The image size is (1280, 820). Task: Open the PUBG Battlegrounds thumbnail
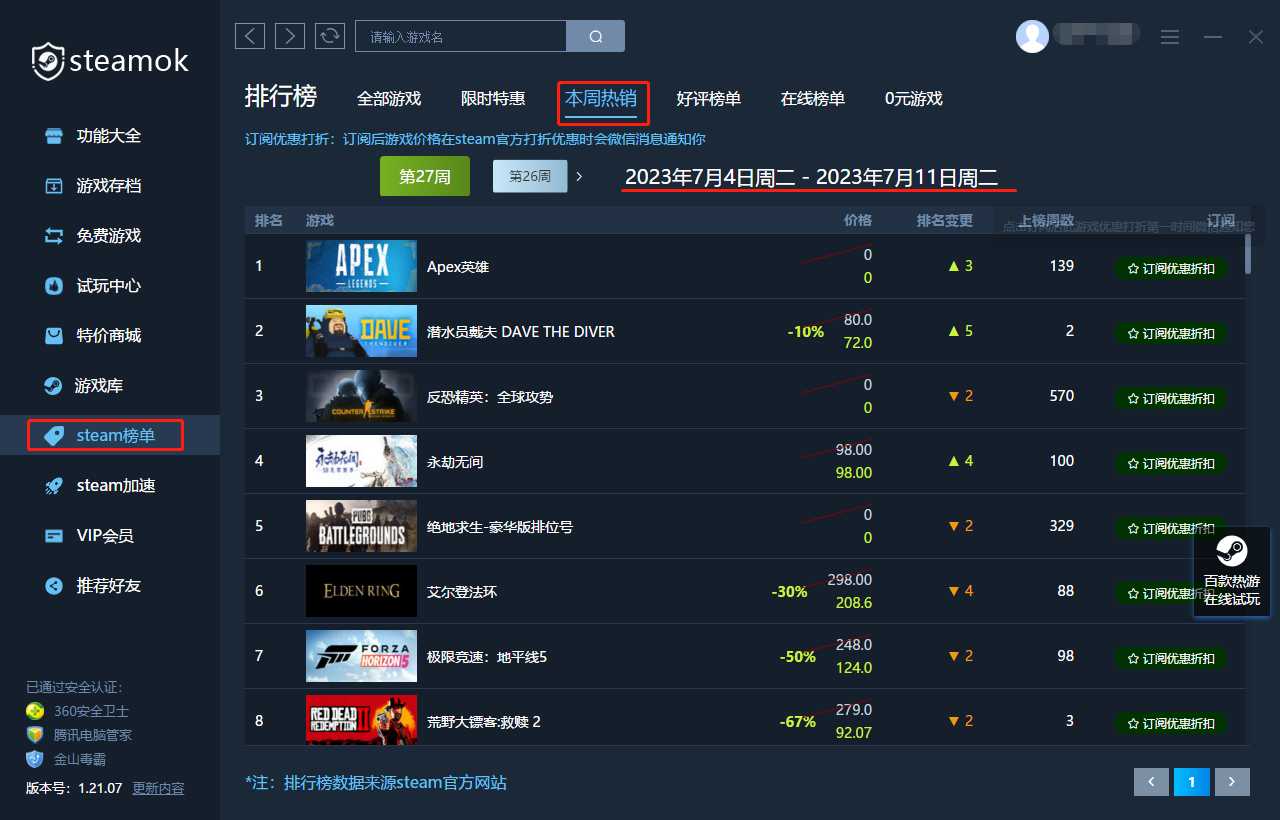coord(361,526)
